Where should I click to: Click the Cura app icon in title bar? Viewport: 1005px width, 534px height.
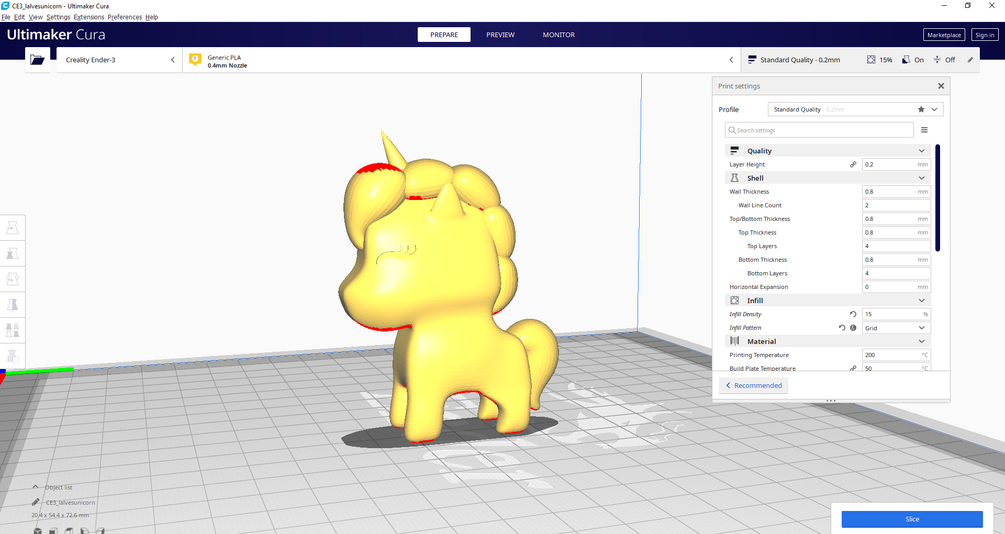[6, 5]
